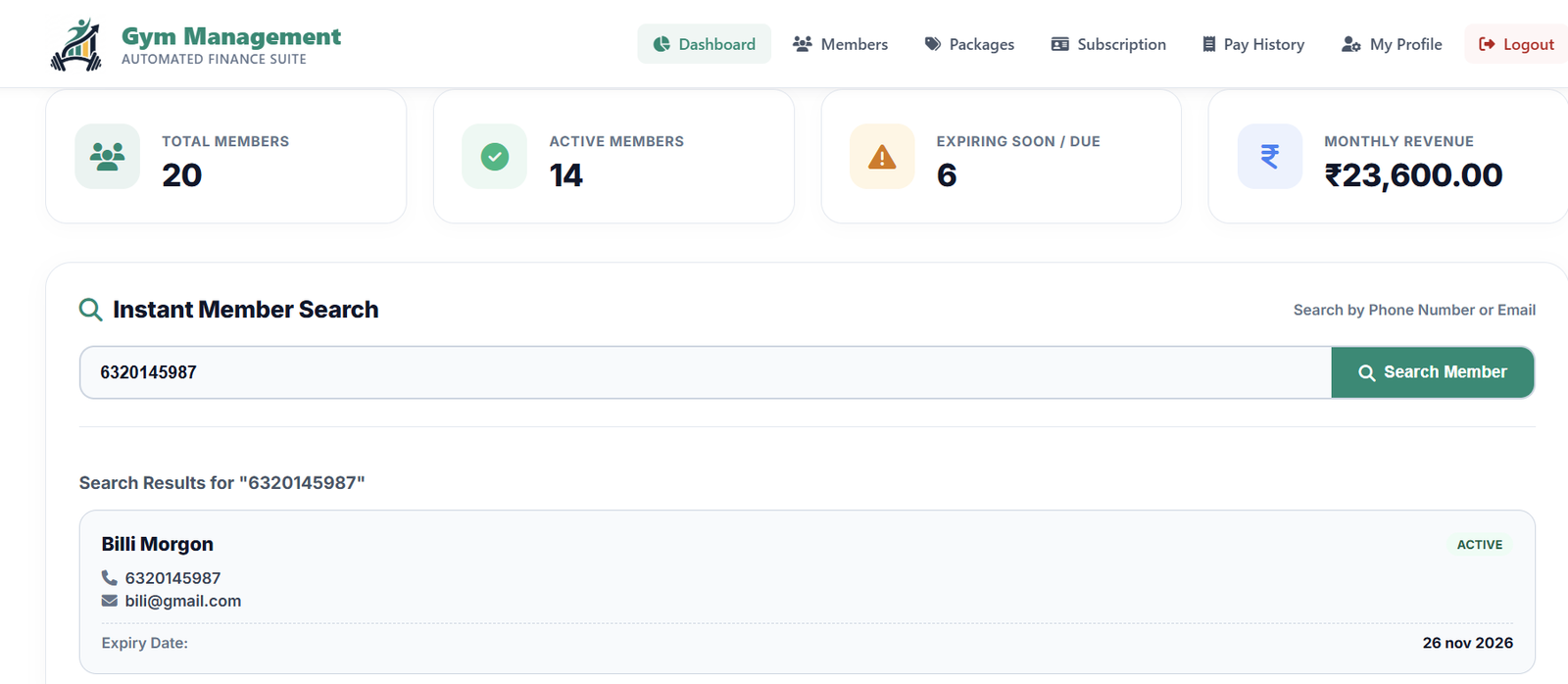The height and width of the screenshot is (684, 1568).
Task: Click the Gym Management logo icon
Action: 76,45
